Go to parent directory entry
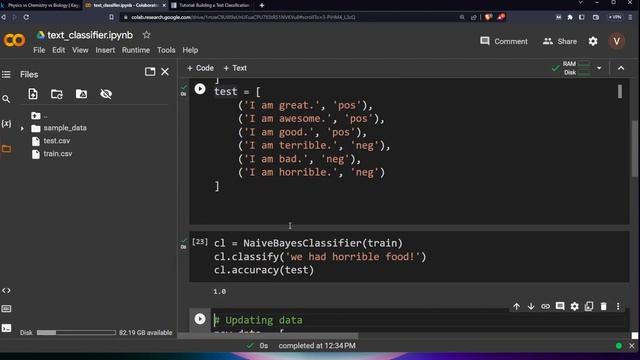The height and width of the screenshot is (360, 640). tap(39, 116)
